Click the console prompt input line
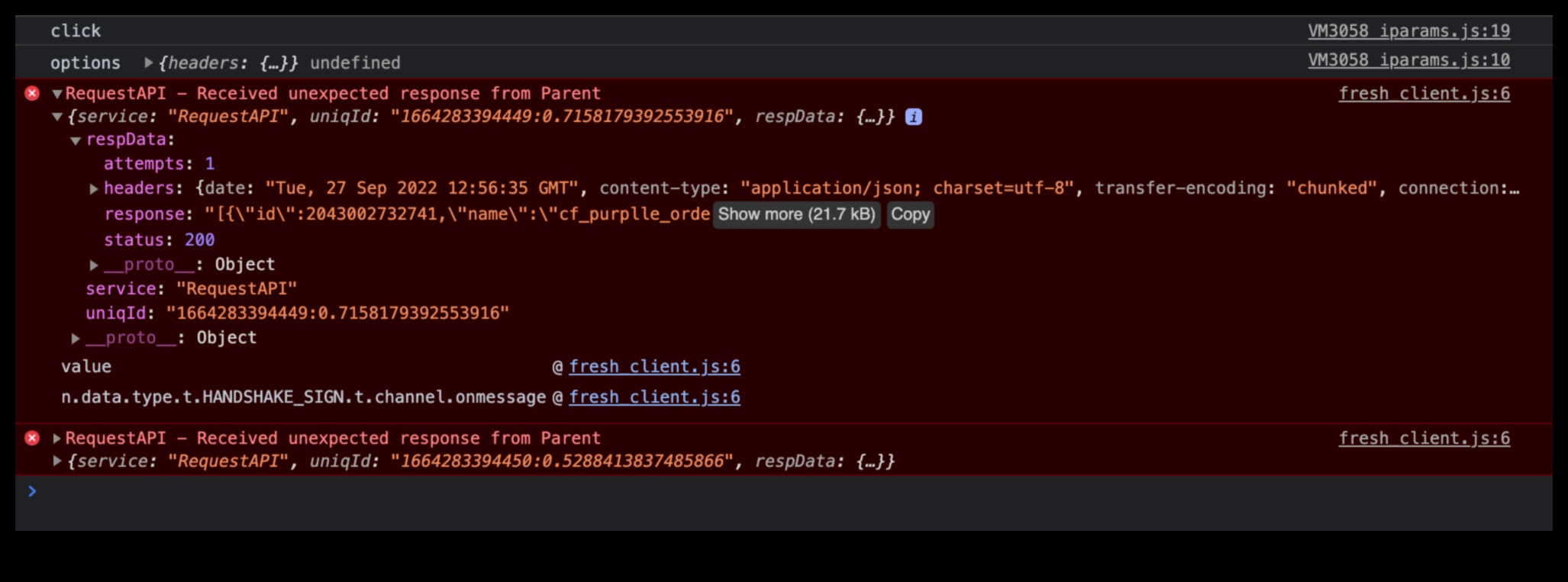Image resolution: width=1568 pixels, height=582 pixels. pyautogui.click(x=763, y=492)
